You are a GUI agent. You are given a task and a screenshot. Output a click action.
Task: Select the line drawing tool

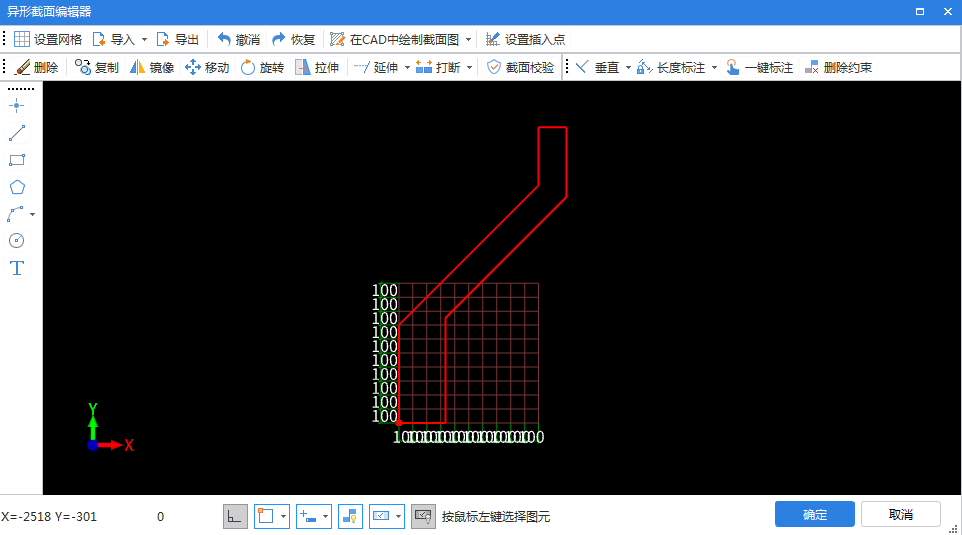17,133
